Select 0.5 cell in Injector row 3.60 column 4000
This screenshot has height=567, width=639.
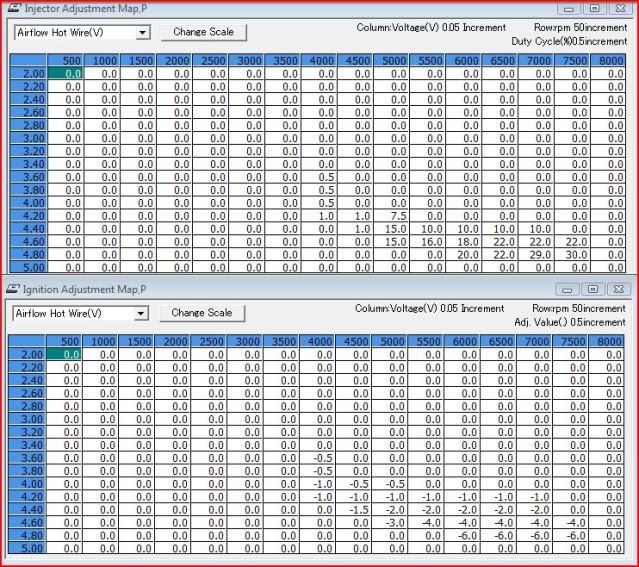click(319, 177)
